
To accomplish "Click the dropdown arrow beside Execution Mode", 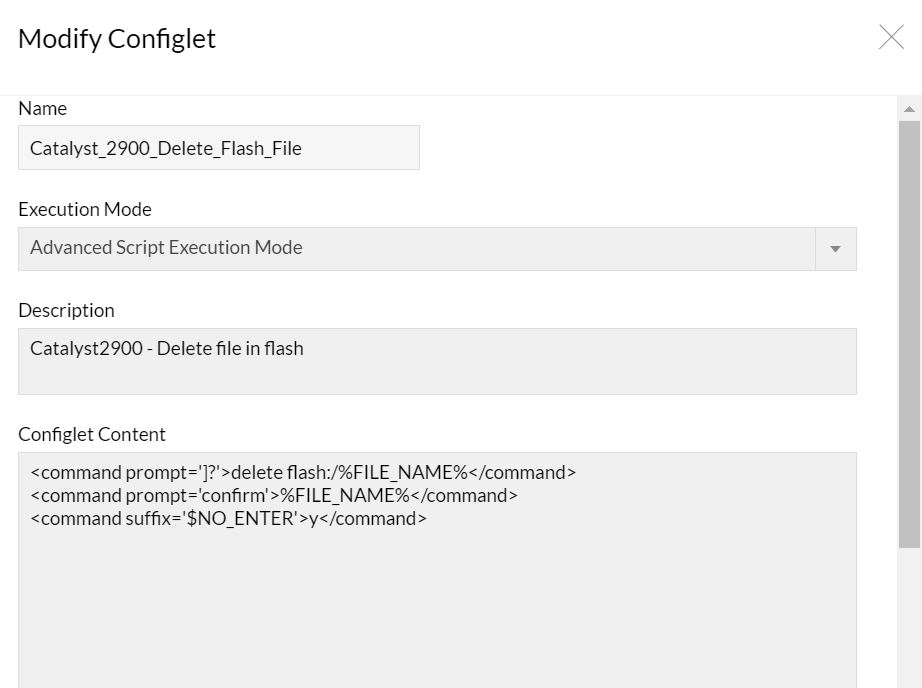I will point(836,249).
